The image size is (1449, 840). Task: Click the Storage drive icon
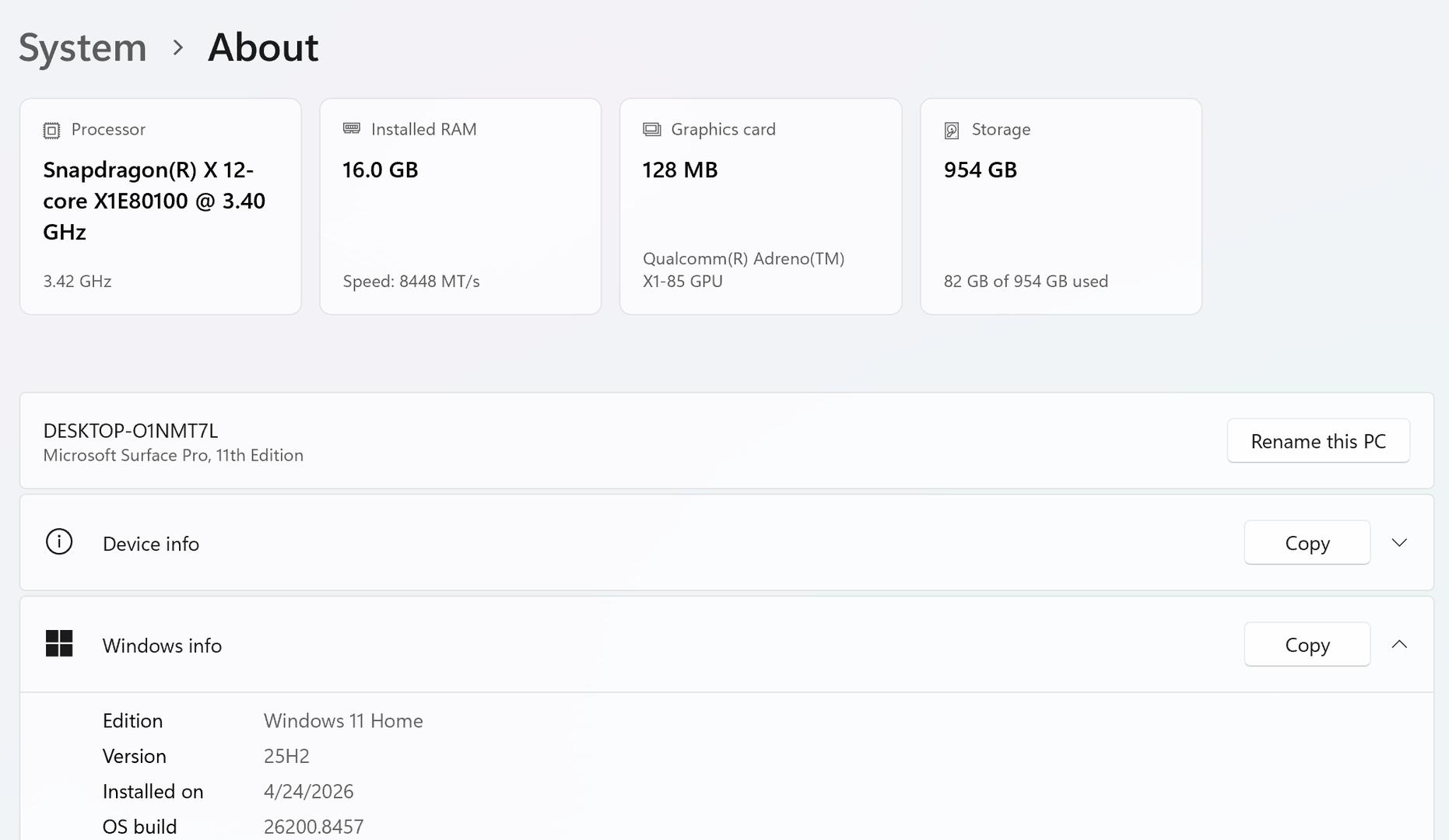[952, 130]
